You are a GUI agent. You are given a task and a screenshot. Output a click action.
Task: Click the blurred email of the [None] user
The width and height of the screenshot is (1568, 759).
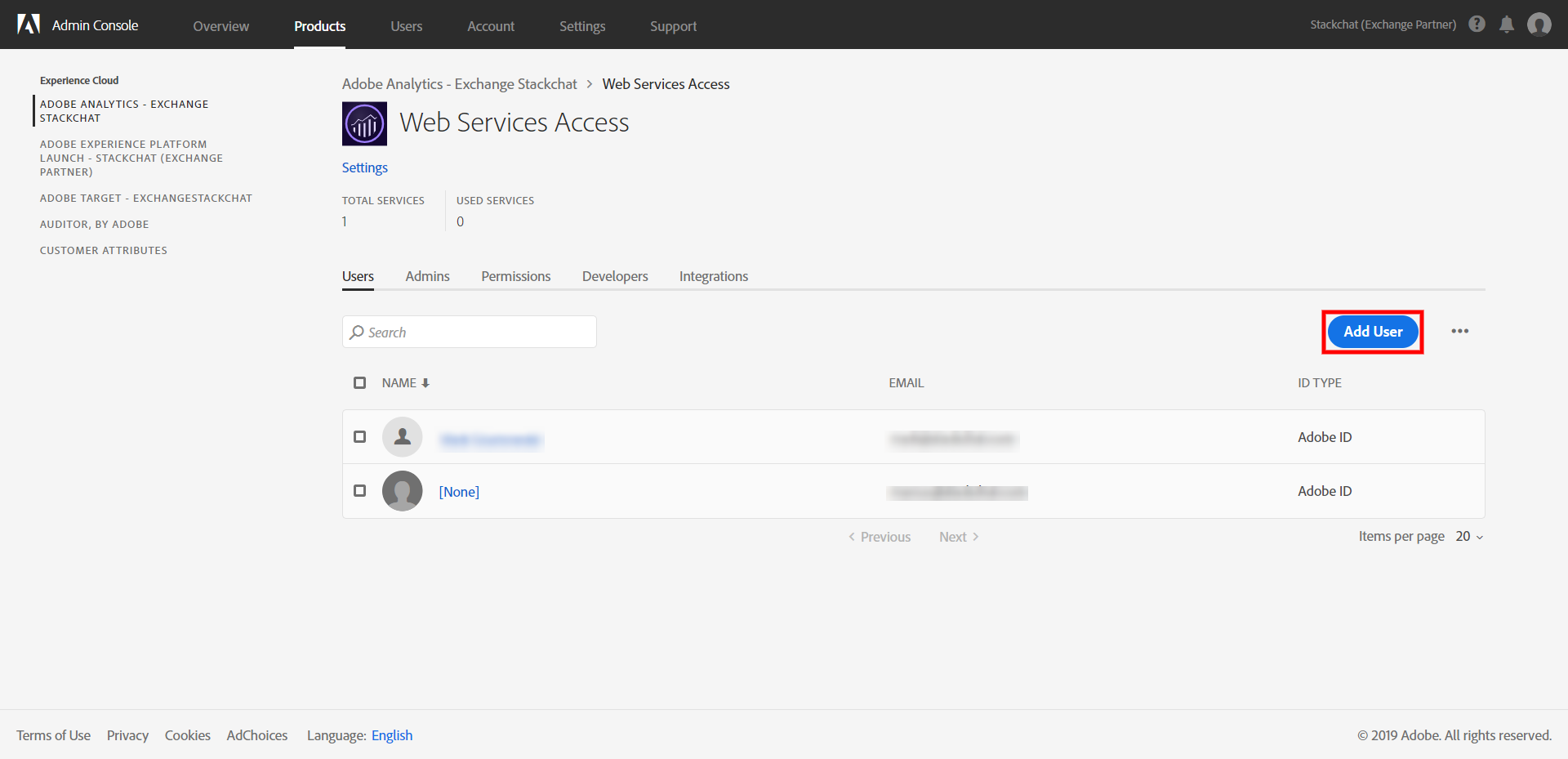pyautogui.click(x=958, y=493)
